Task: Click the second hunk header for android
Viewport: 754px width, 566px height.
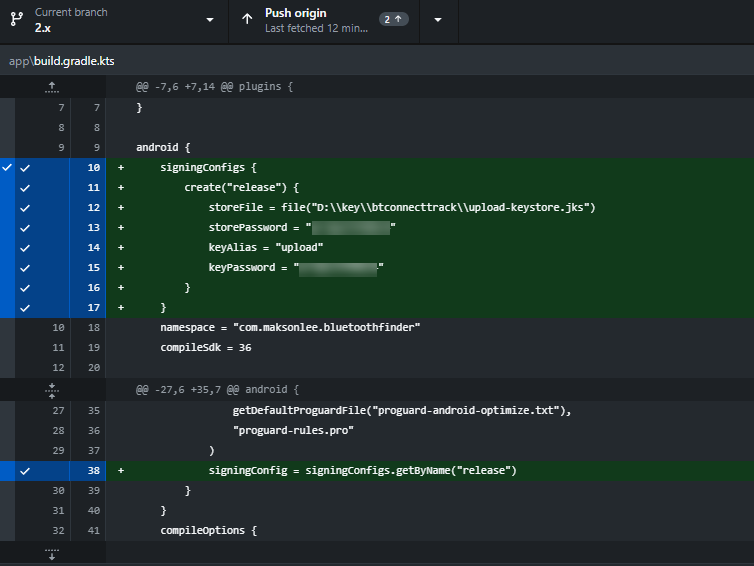Action: pos(217,389)
